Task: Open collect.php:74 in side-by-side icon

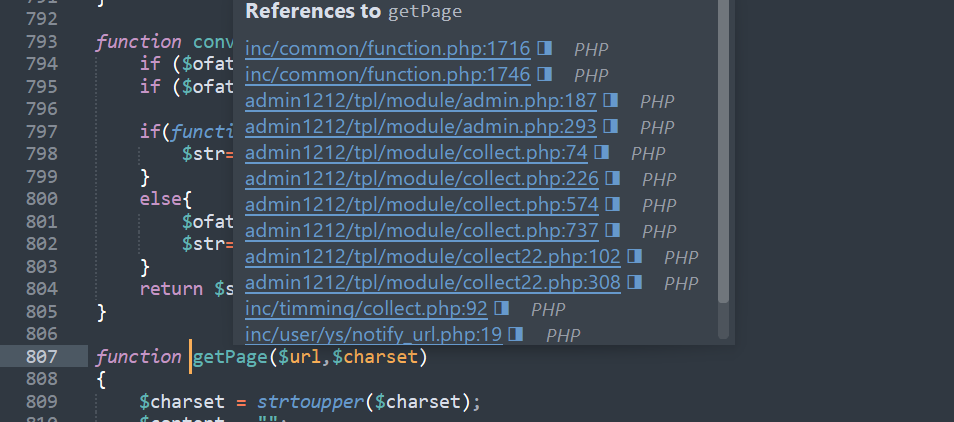Action: pyautogui.click(x=602, y=152)
